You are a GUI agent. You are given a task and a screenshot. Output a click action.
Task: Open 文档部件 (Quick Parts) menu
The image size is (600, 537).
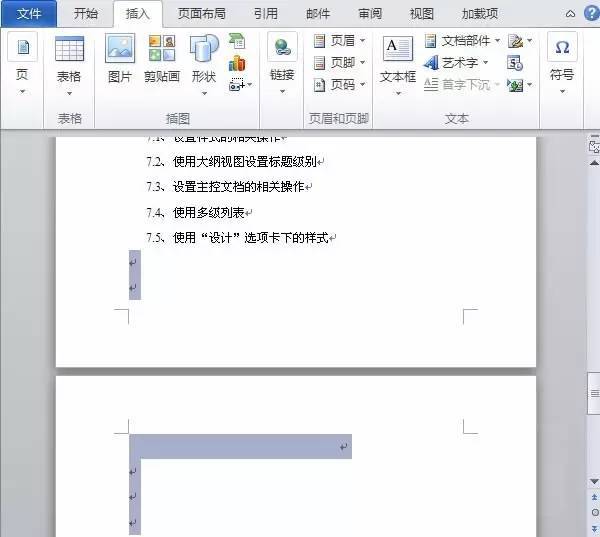pos(463,41)
